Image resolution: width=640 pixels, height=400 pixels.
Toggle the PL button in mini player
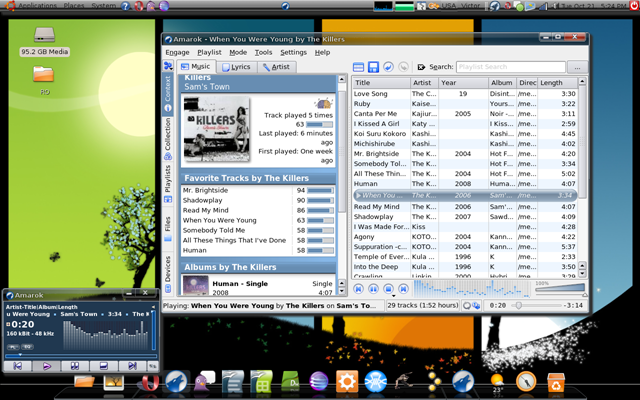[13, 347]
